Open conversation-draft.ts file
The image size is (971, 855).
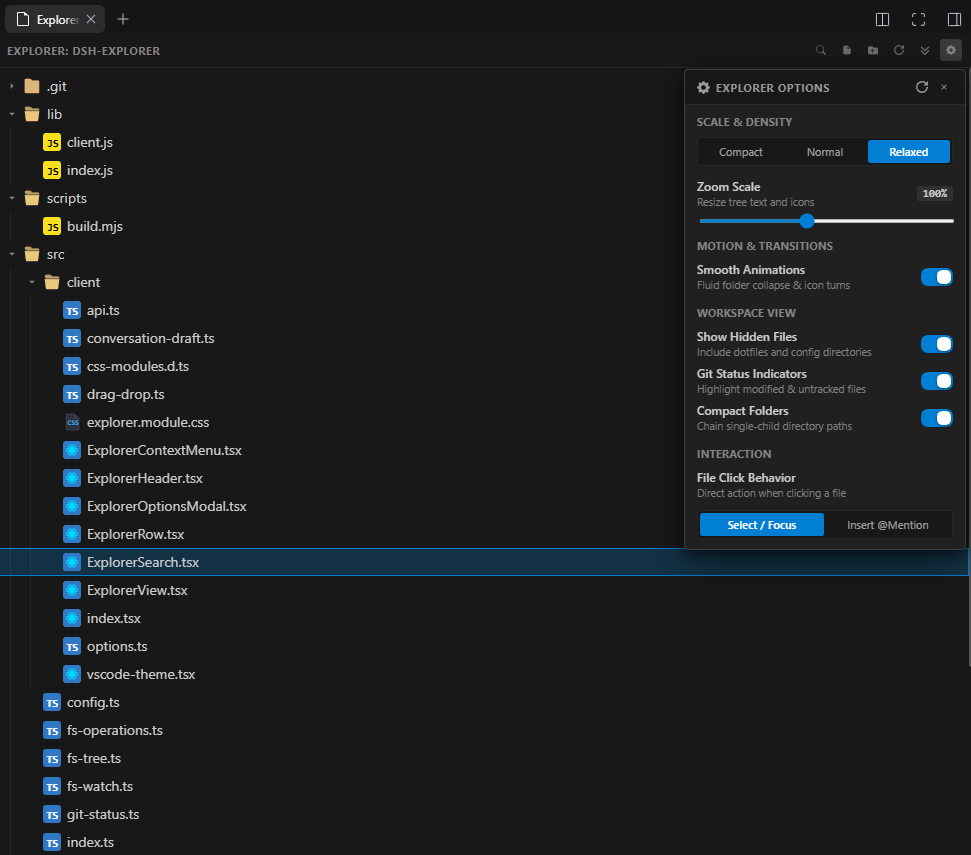[150, 339]
